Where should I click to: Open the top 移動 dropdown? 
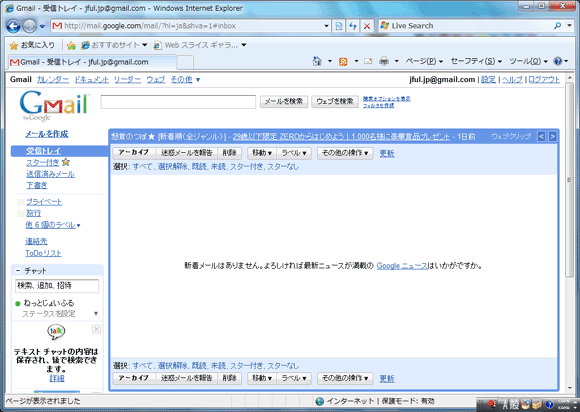coord(262,153)
